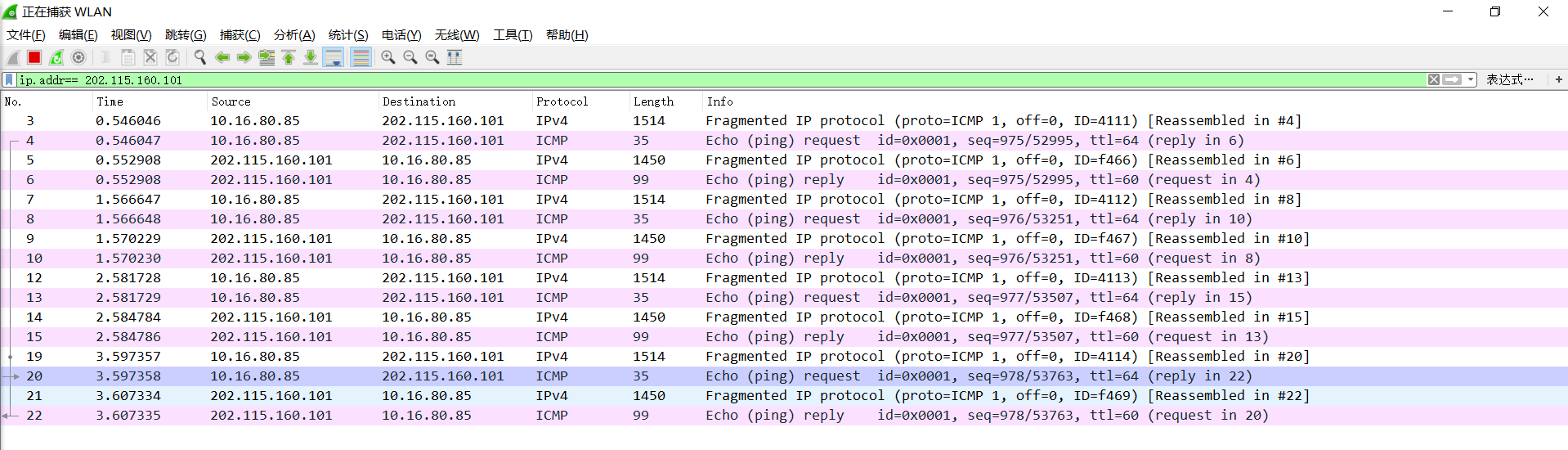Viewport: 1568px width, 450px height.
Task: Add a filter button with plus
Action: click(x=1559, y=79)
